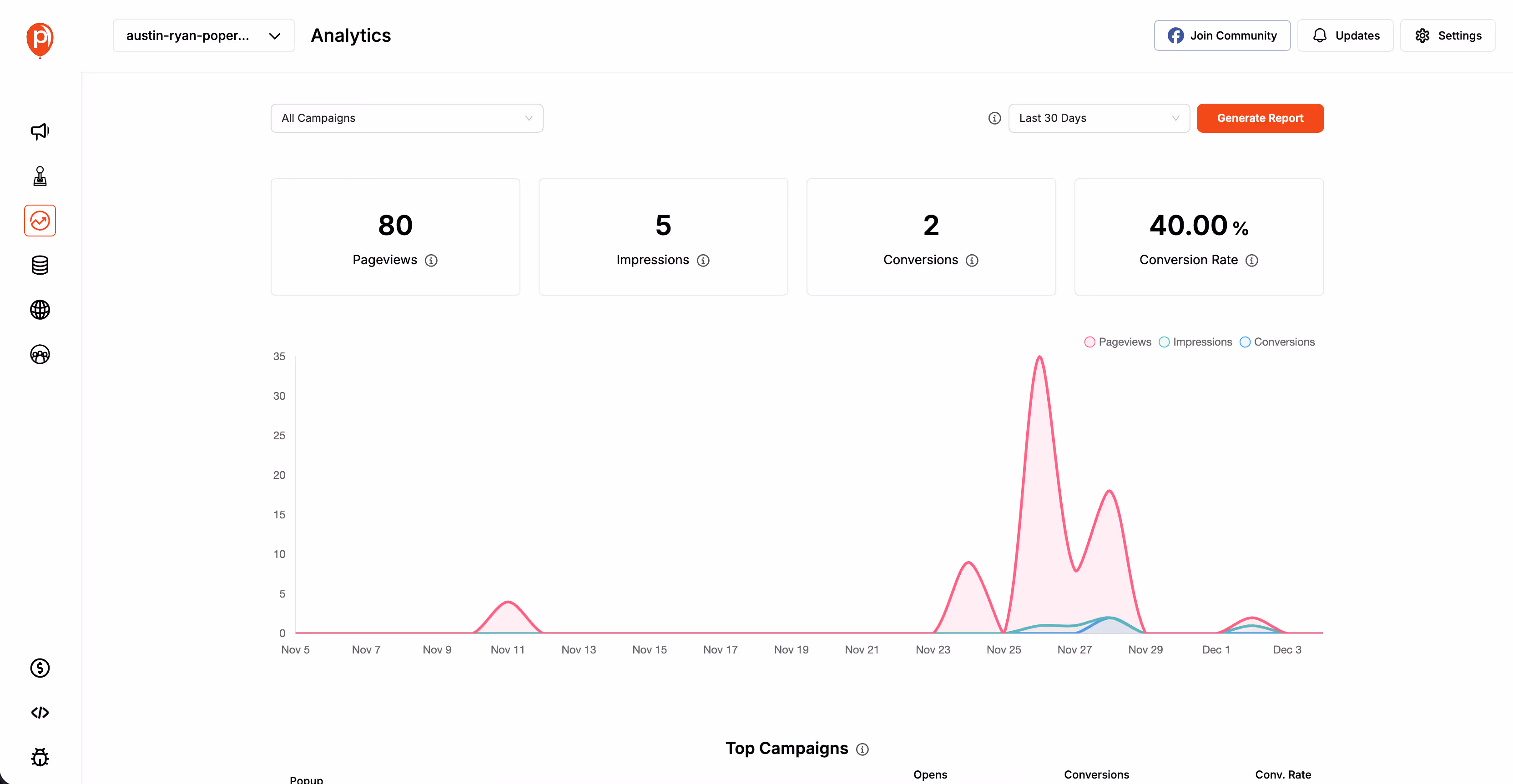The width and height of the screenshot is (1513, 784).
Task: Click the Generate Report button
Action: pyautogui.click(x=1260, y=118)
